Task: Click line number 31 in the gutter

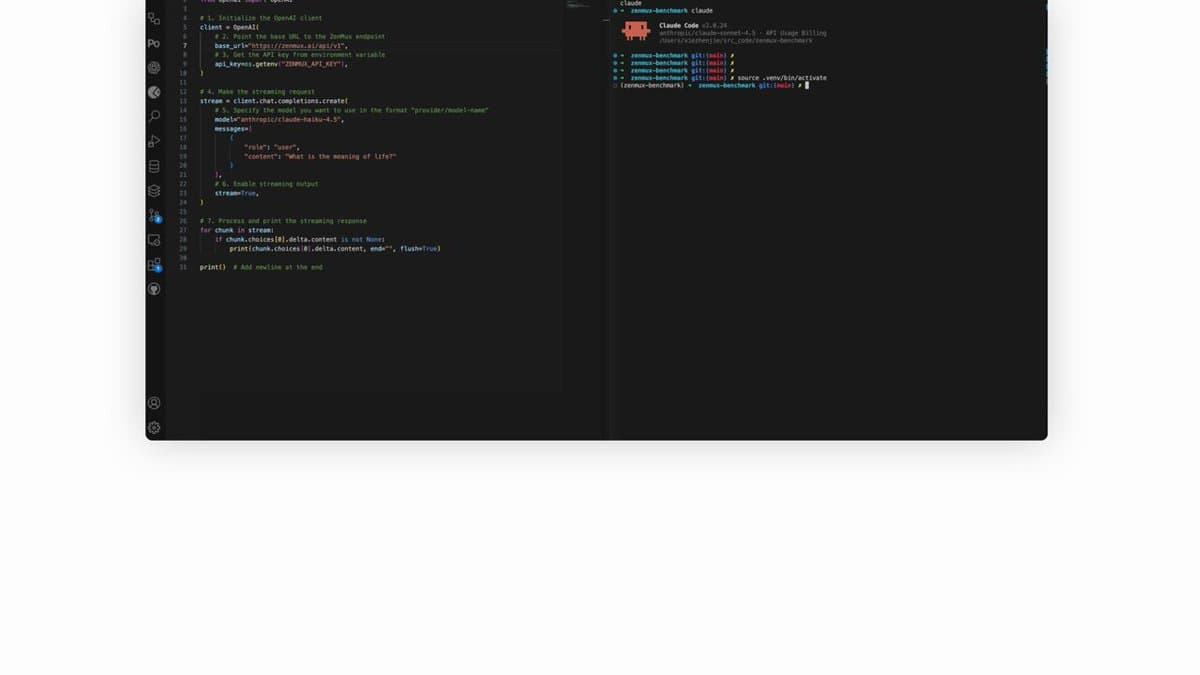Action: (x=183, y=267)
